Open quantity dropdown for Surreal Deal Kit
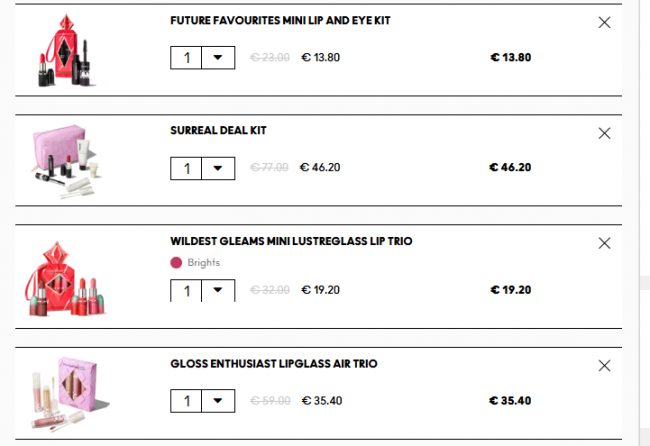The height and width of the screenshot is (446, 650). coord(217,167)
